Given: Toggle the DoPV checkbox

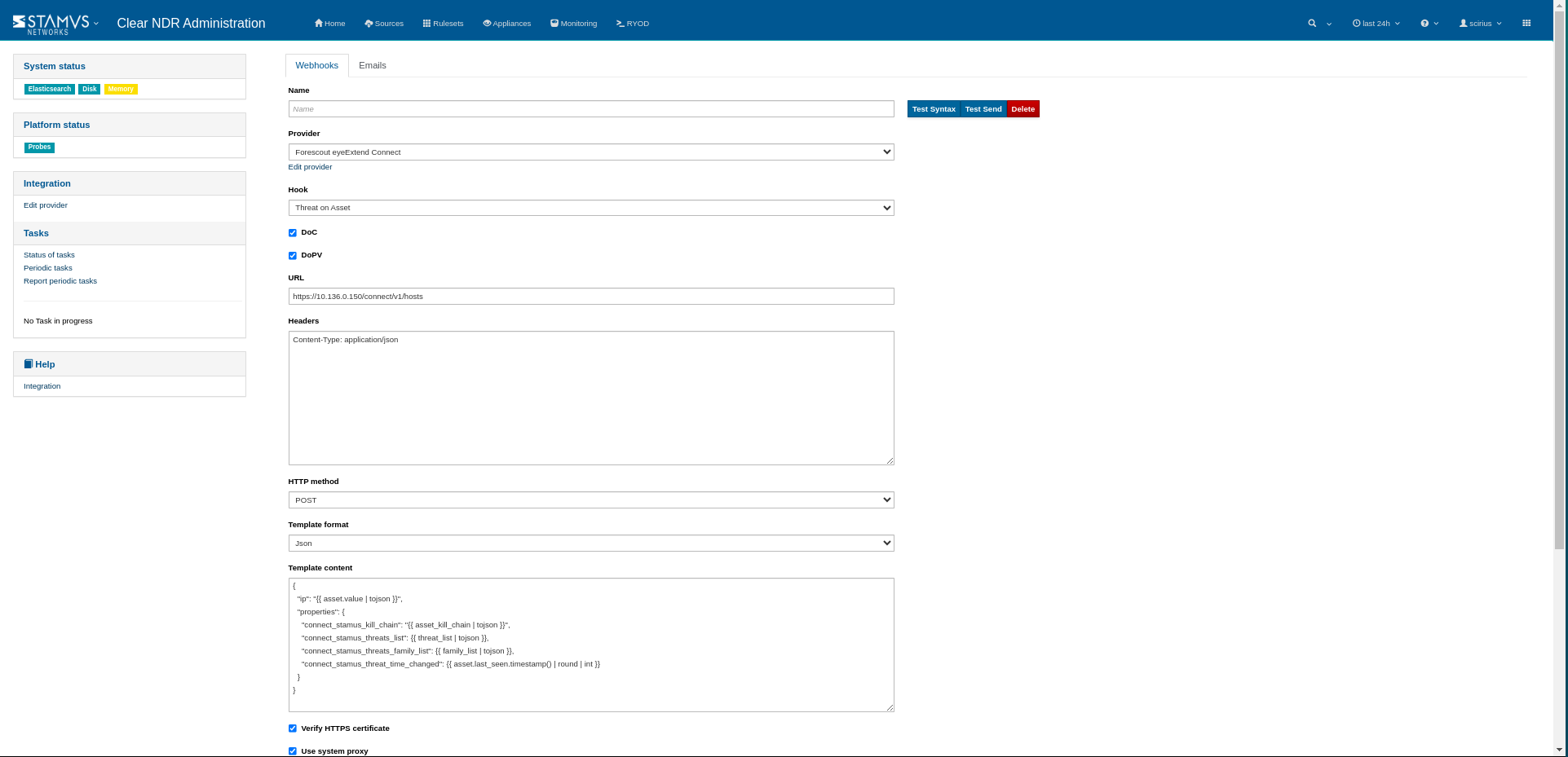Looking at the screenshot, I should (293, 256).
